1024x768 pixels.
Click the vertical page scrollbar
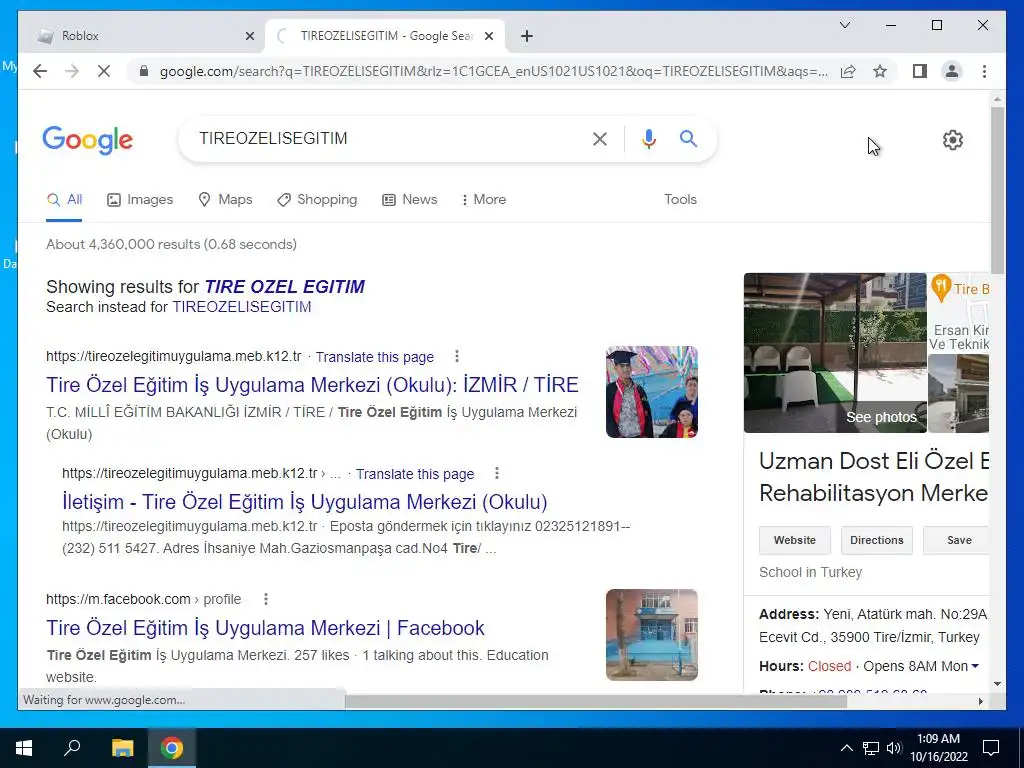click(997, 191)
